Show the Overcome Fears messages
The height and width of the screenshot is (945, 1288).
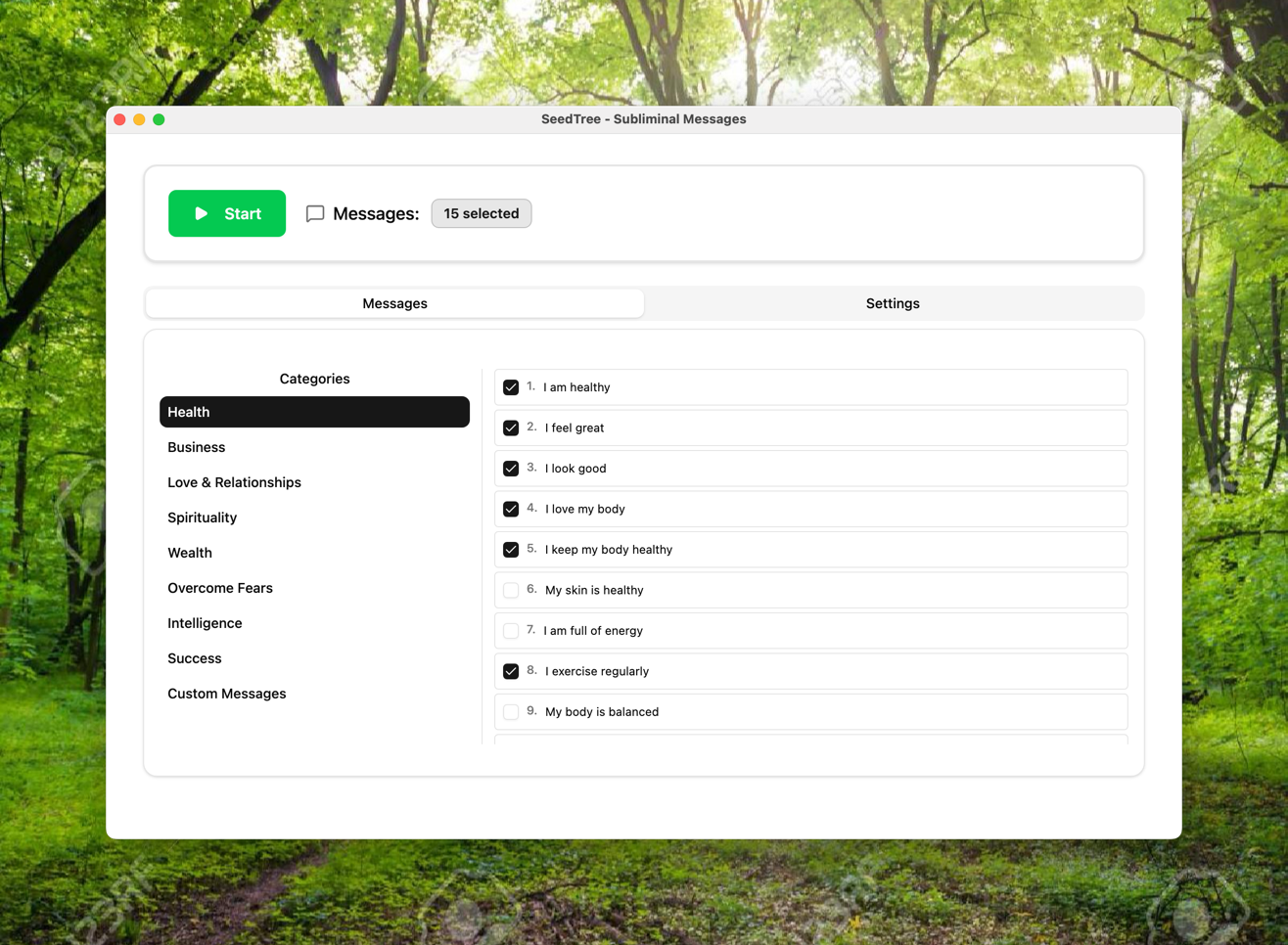220,588
